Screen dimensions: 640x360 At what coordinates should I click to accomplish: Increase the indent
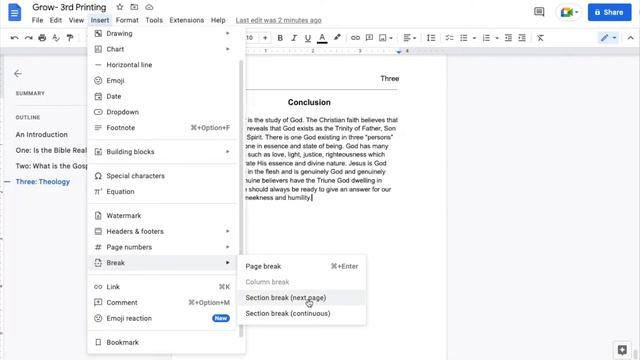522,38
